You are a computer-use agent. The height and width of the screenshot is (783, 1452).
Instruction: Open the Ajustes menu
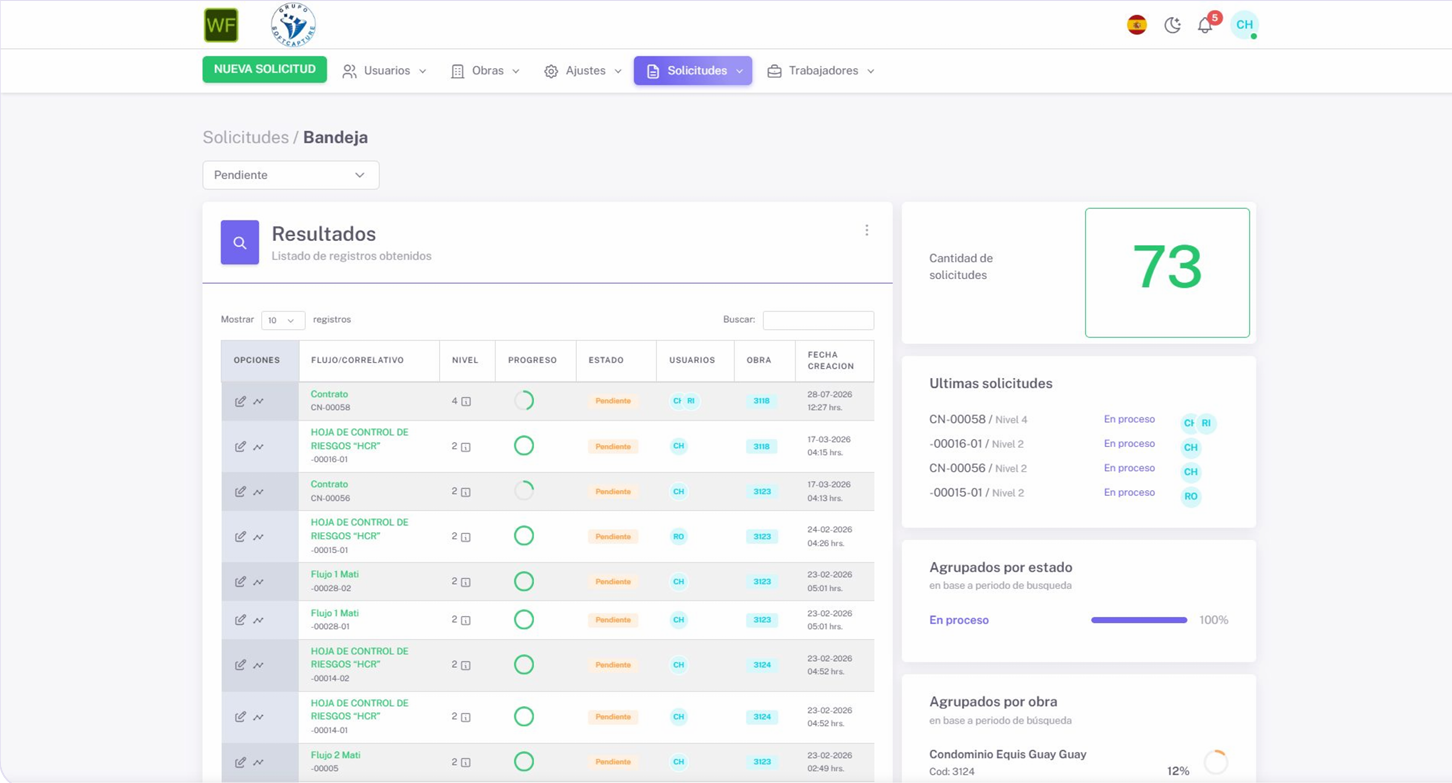pos(583,71)
